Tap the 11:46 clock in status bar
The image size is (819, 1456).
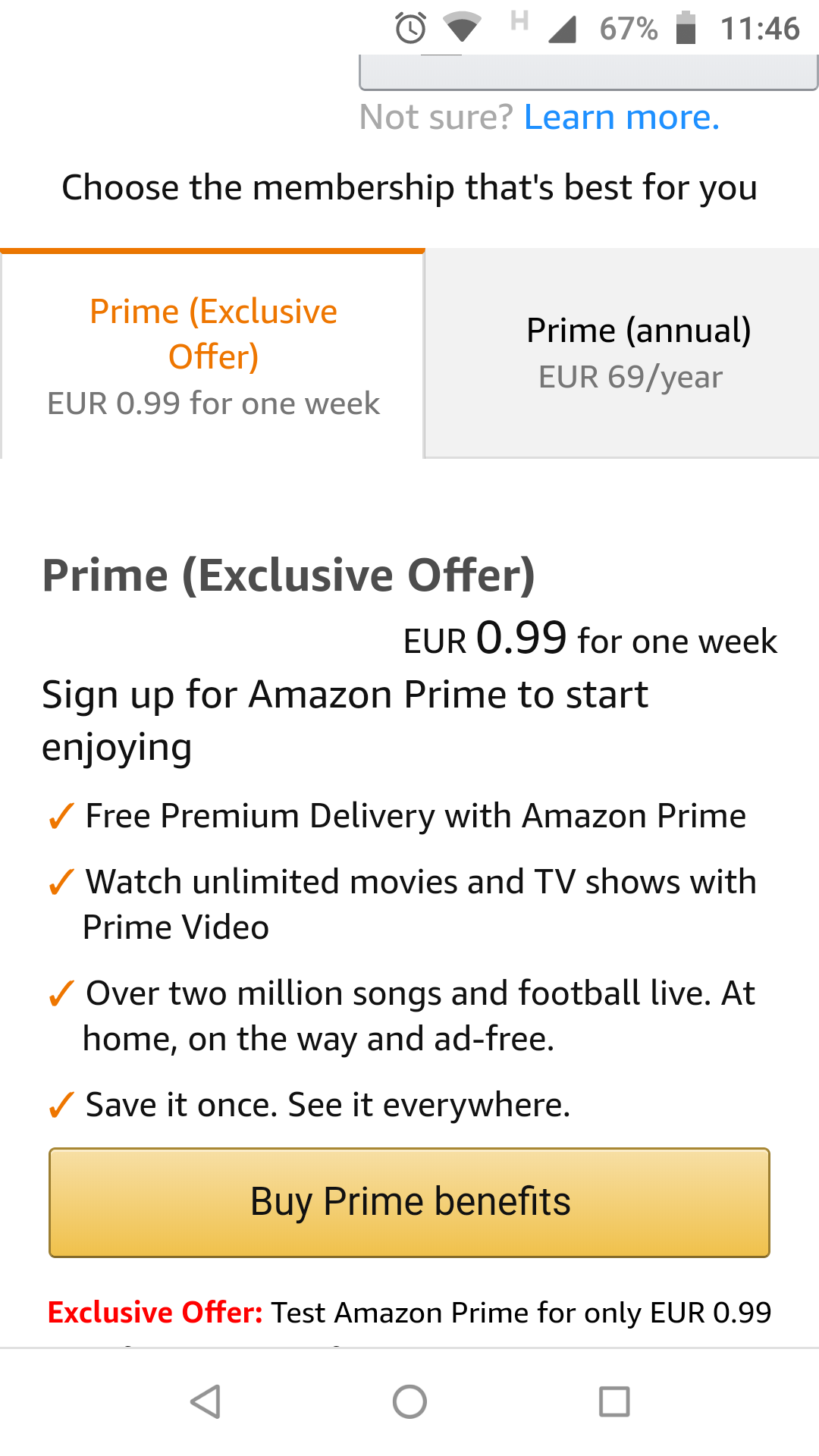click(x=759, y=29)
